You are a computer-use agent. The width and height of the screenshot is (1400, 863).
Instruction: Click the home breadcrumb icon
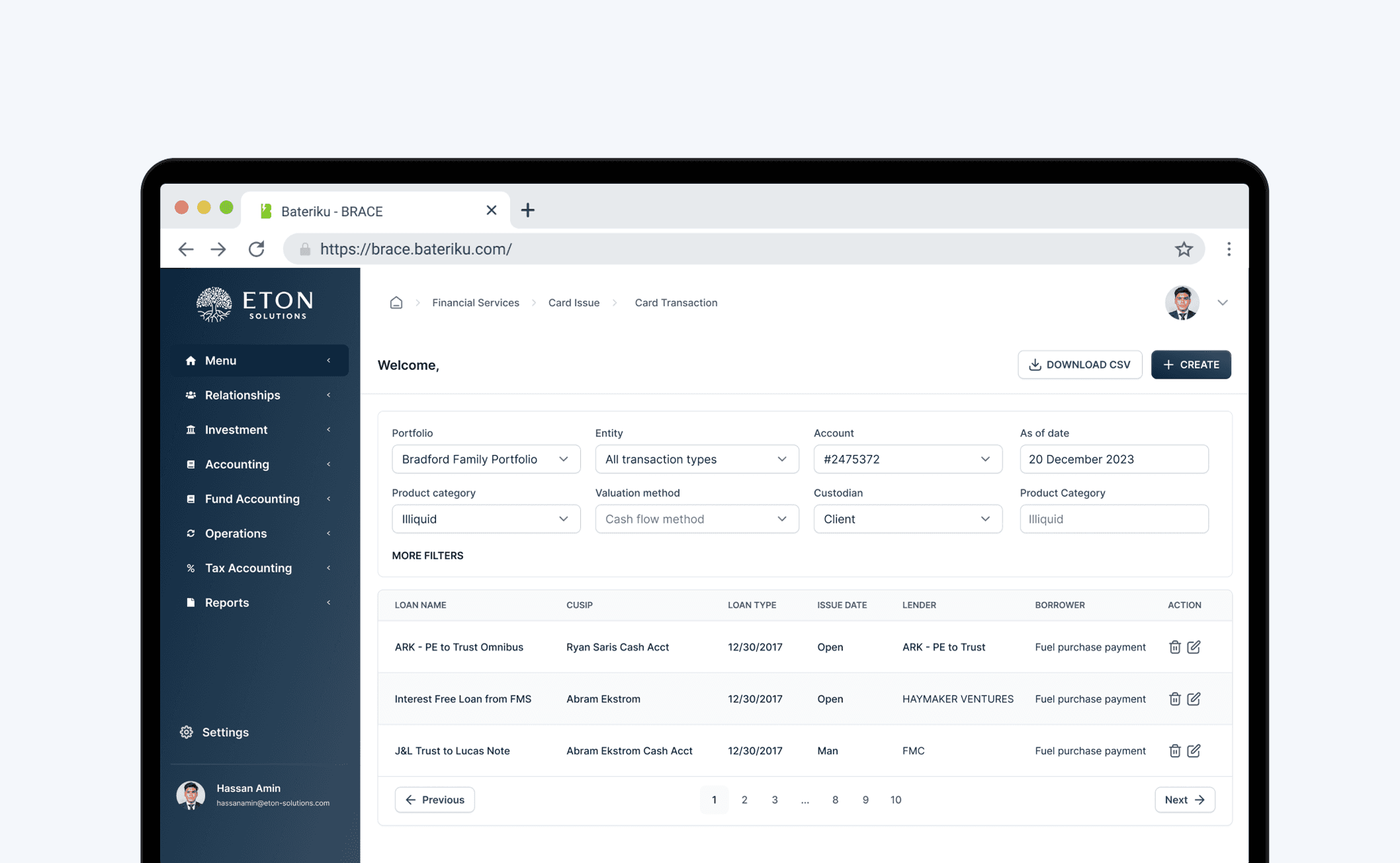coord(396,302)
